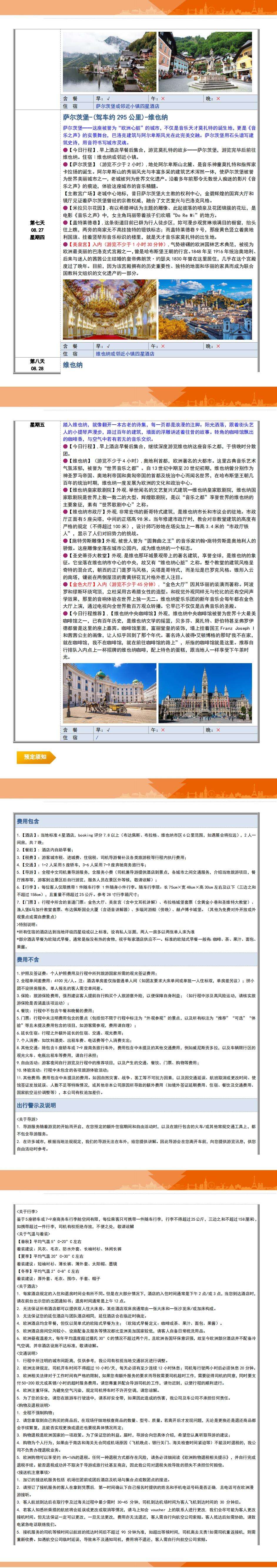Screen dimensions: 277x1568
Task: Open the Hallstatt town square photo
Action: 205,62
